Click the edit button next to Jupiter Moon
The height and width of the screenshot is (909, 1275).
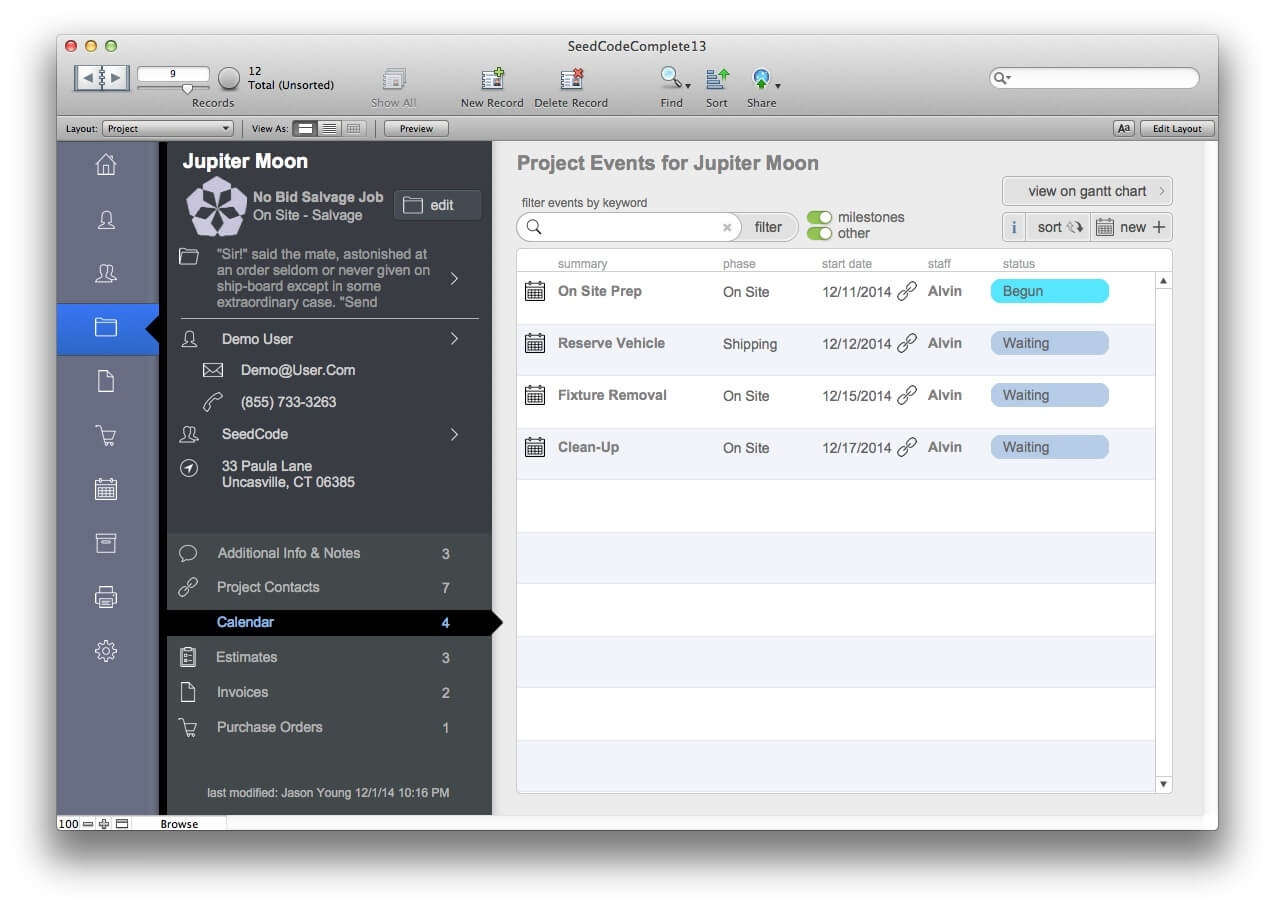(437, 204)
